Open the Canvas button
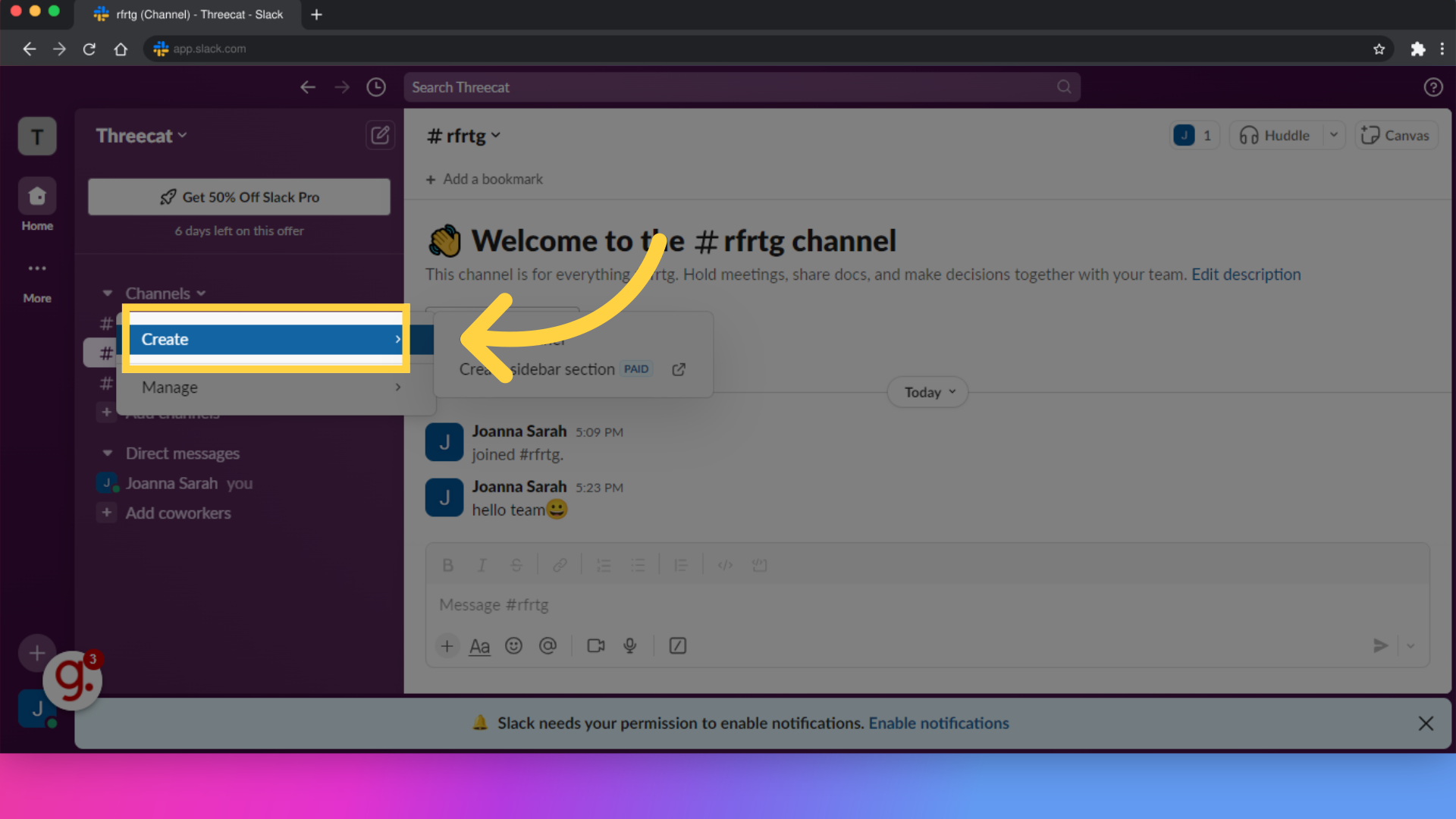 tap(1395, 136)
